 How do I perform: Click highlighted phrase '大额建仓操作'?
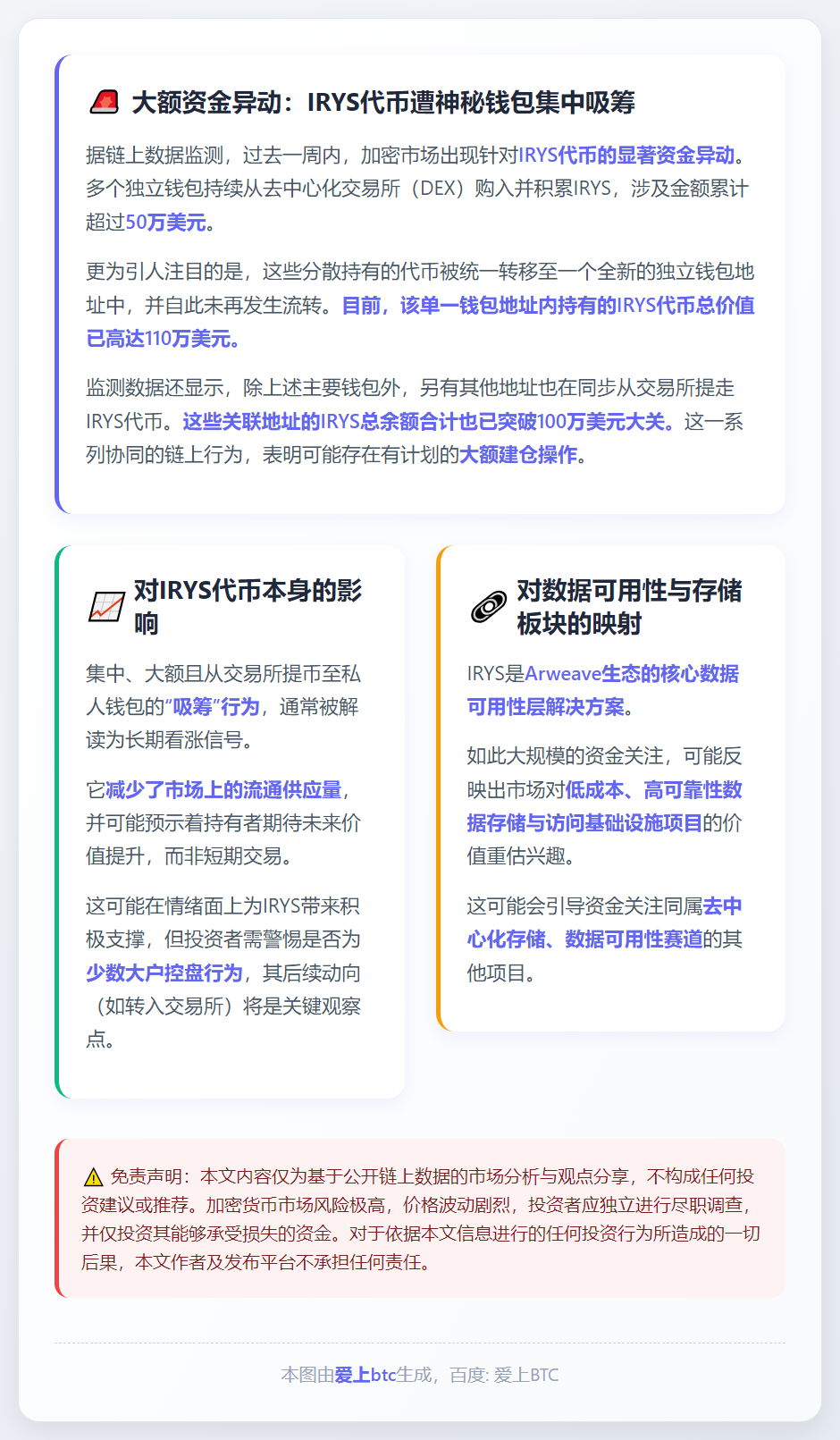pos(518,455)
